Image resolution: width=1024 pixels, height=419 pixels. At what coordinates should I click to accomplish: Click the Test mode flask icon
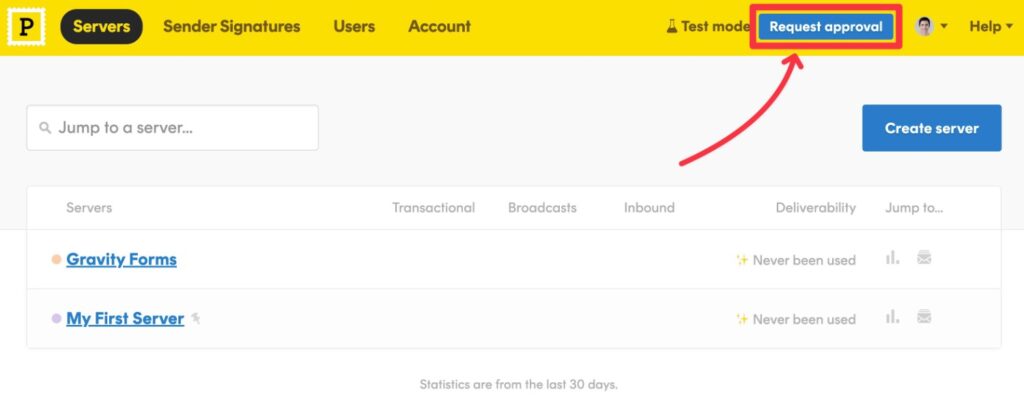click(672, 27)
